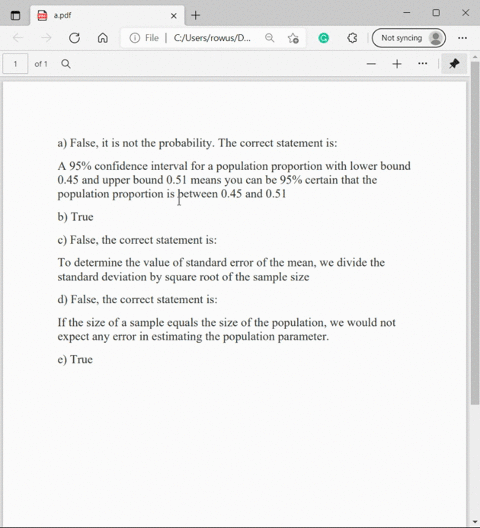Click line 'To determine the value of standard error'
Screen dimensions: 480x528
pos(221,262)
